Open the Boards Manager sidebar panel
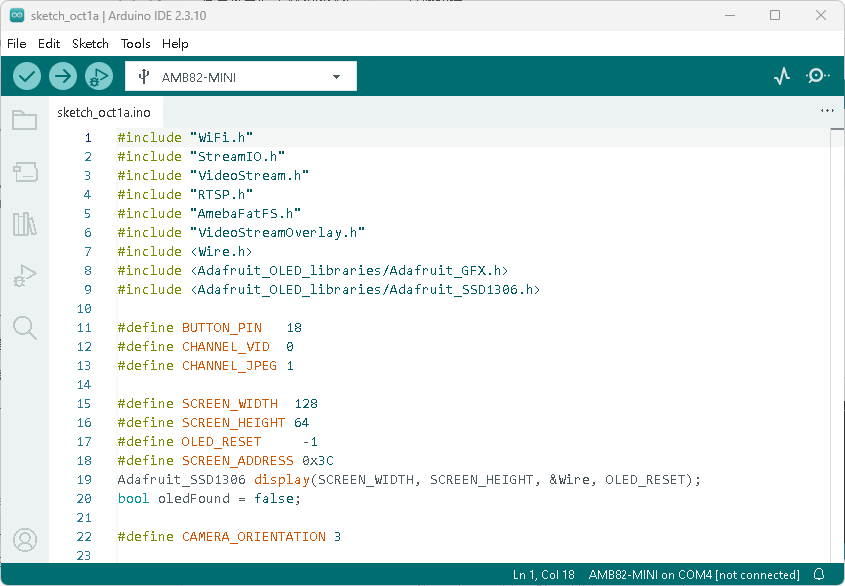 [25, 172]
